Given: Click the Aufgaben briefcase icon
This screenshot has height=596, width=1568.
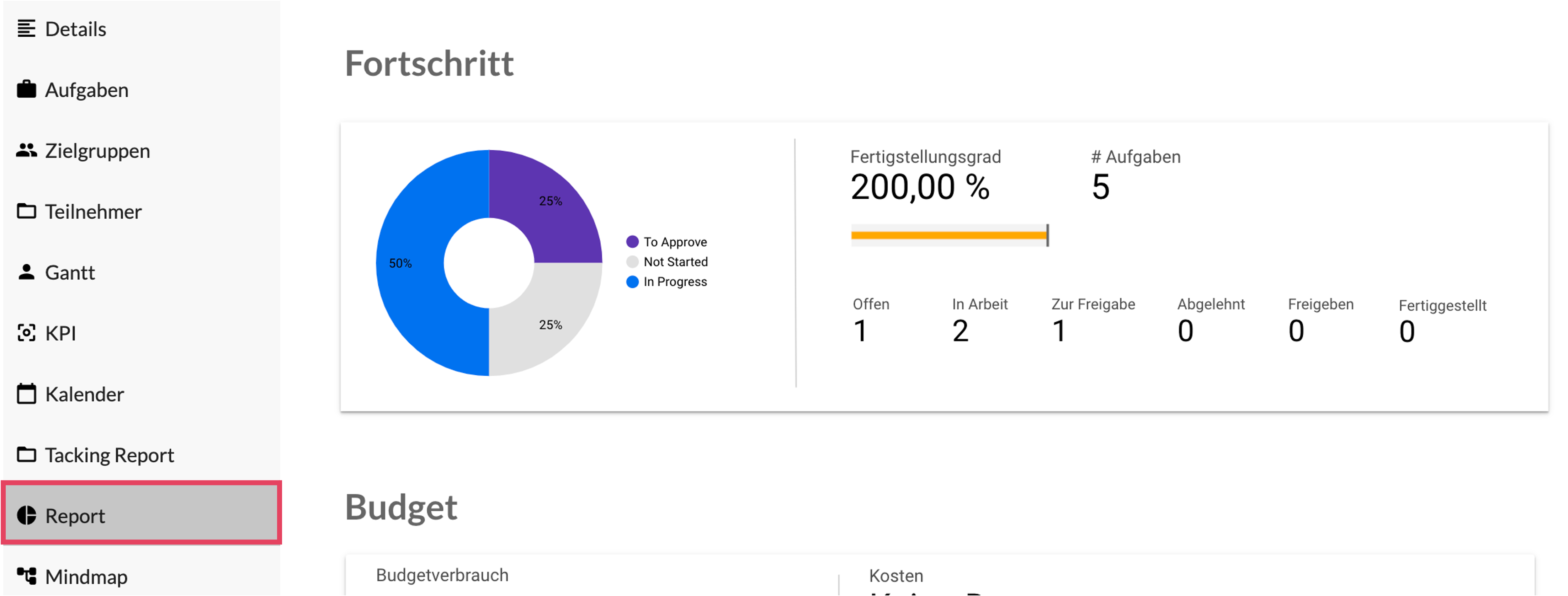Looking at the screenshot, I should pyautogui.click(x=26, y=90).
